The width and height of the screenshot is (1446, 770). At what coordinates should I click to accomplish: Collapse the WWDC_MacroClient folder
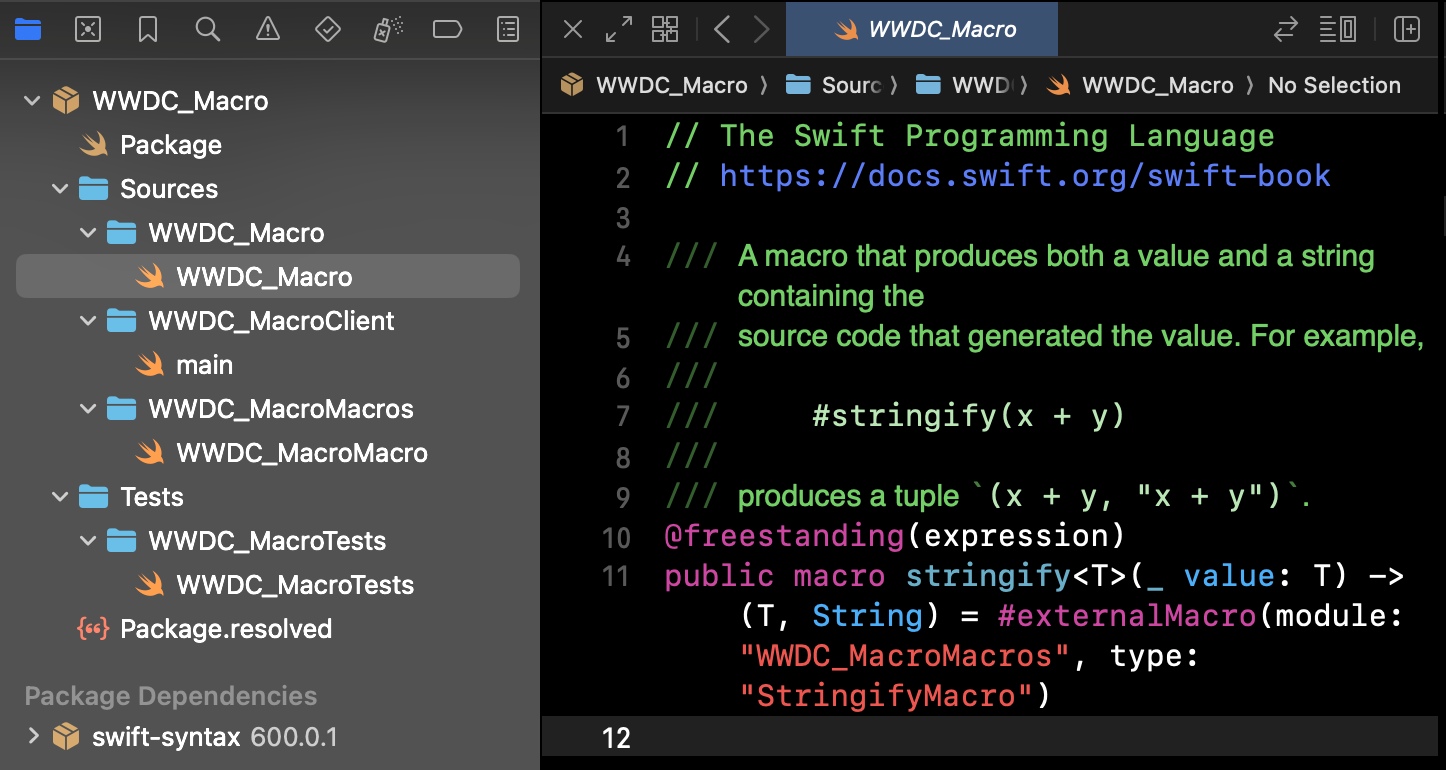click(89, 321)
